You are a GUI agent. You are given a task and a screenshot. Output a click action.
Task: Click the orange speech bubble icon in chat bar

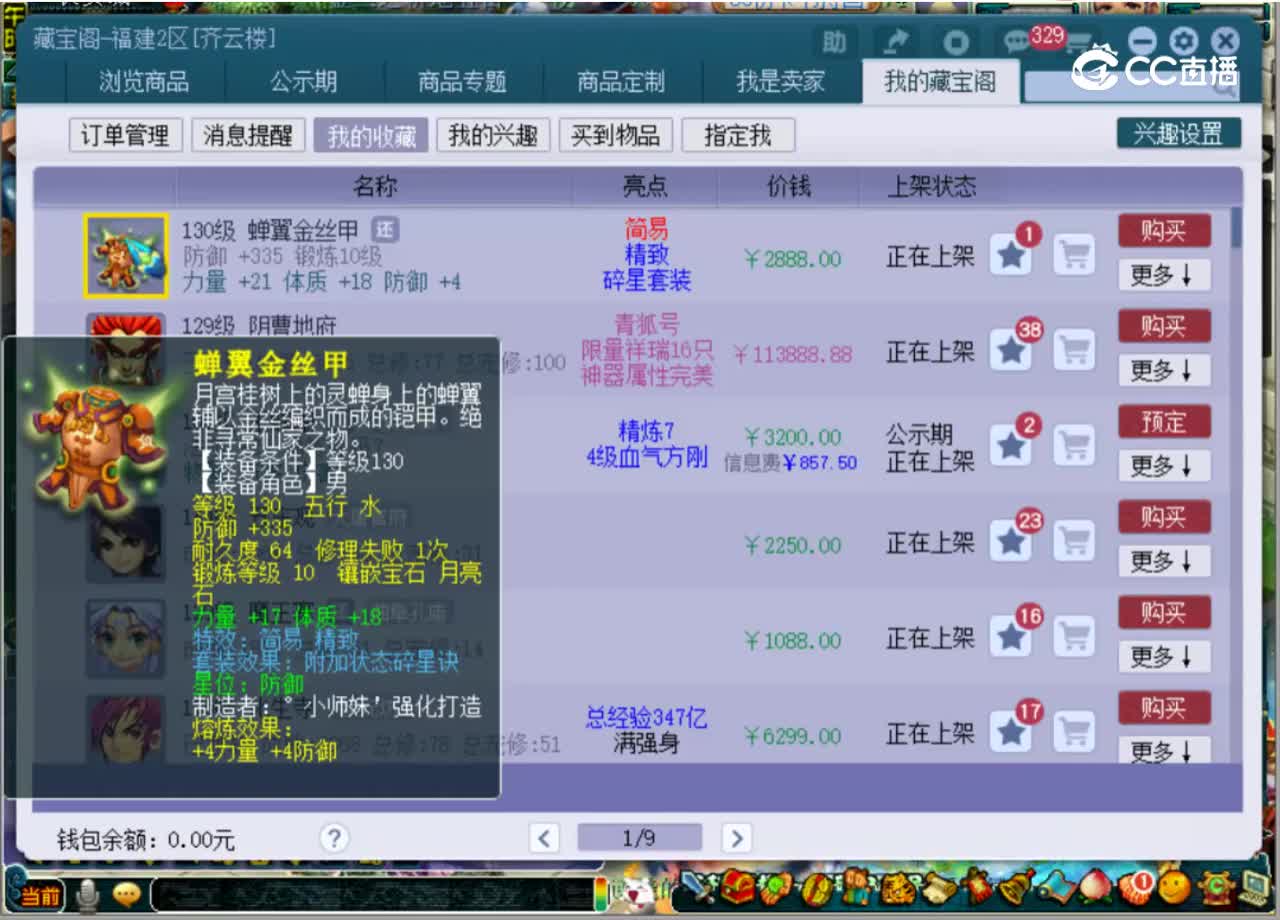(126, 893)
